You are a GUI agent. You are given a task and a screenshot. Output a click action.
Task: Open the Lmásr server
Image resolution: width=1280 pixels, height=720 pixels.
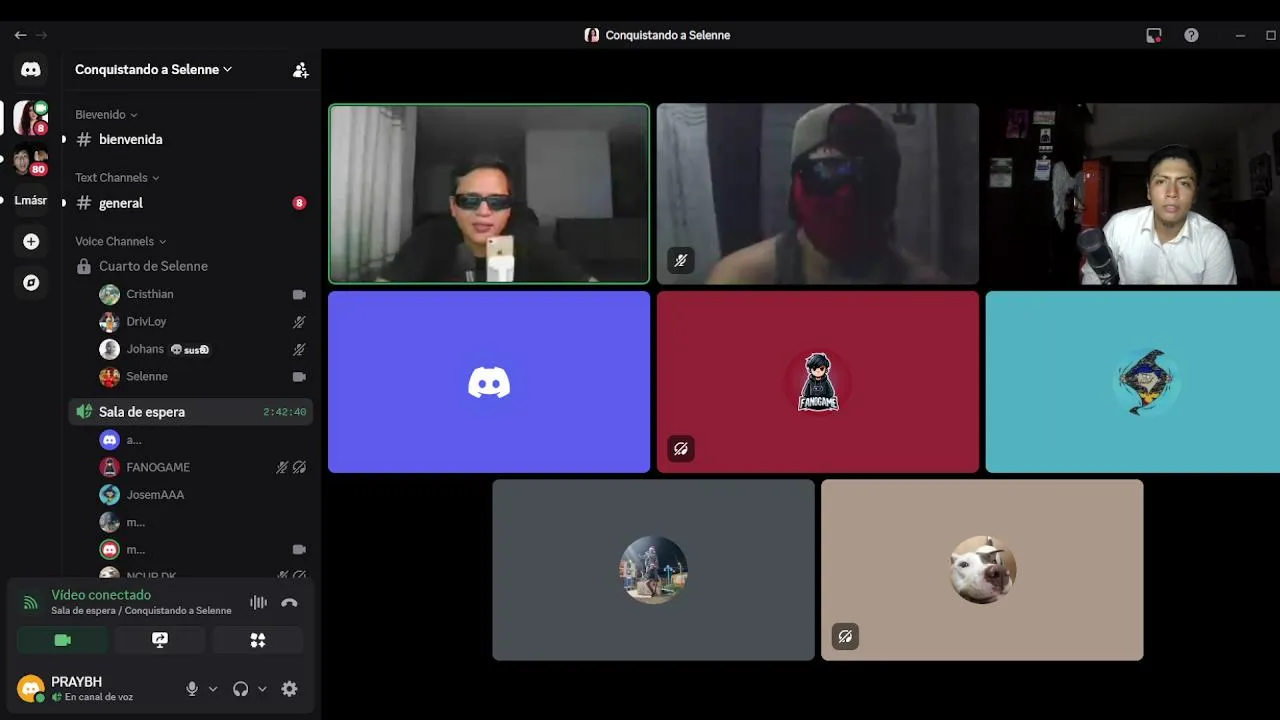31,200
